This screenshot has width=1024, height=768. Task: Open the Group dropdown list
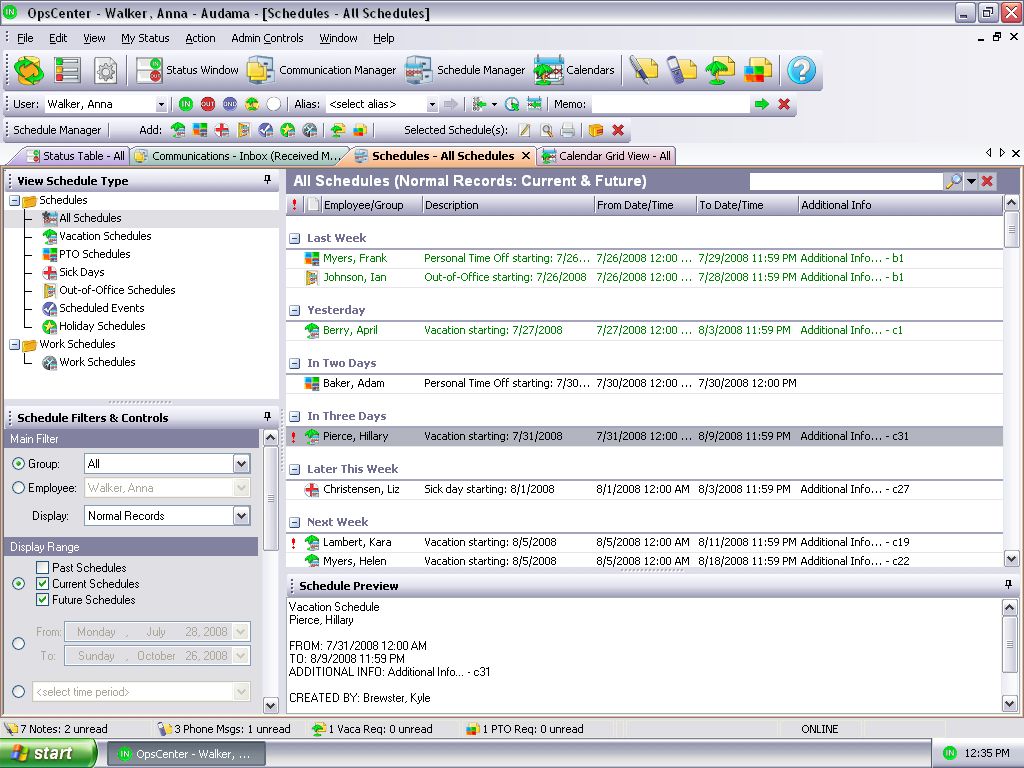(241, 464)
